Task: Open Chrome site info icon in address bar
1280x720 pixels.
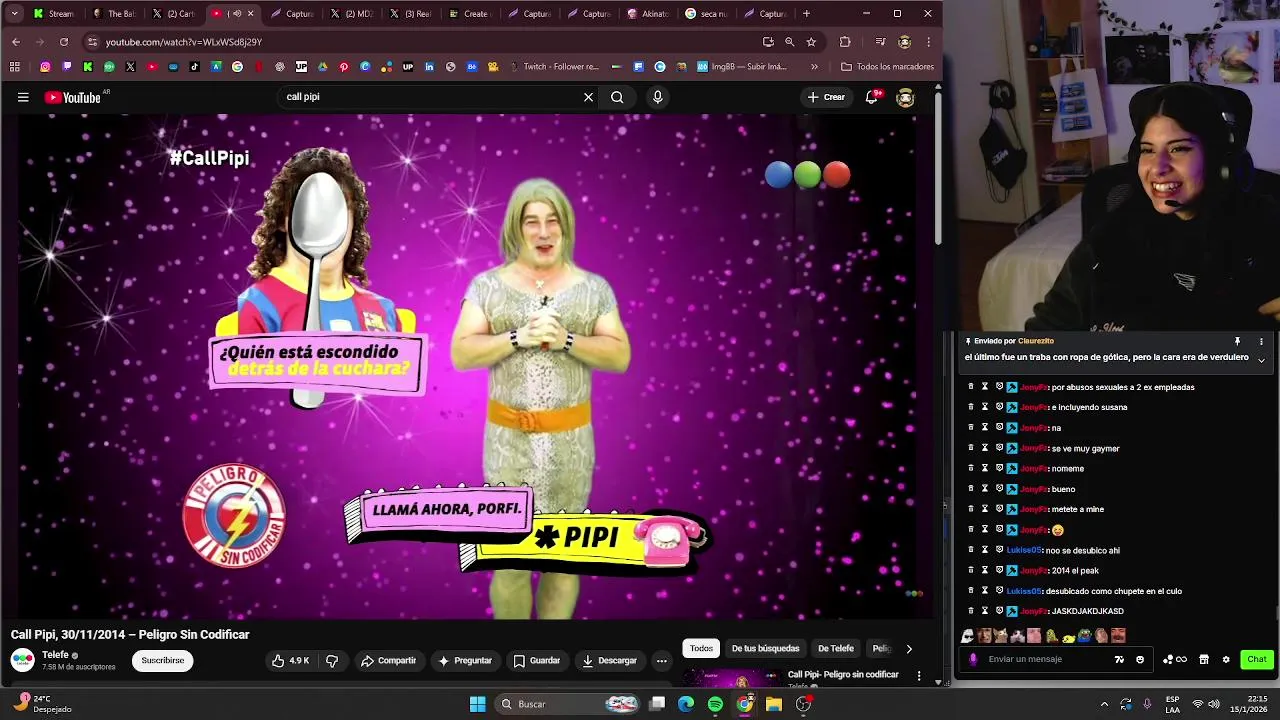Action: (92, 42)
